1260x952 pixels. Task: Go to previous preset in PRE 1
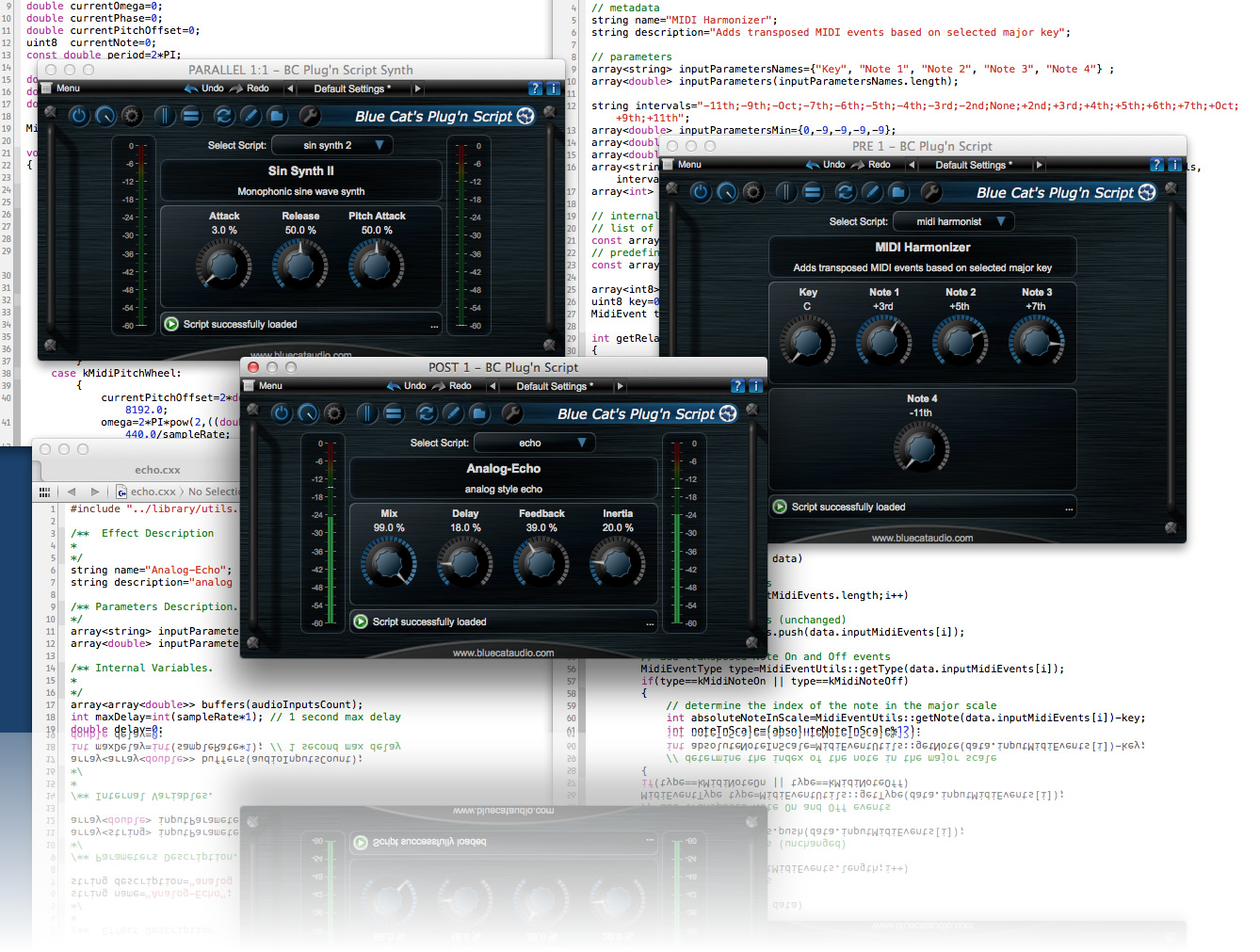coord(911,165)
